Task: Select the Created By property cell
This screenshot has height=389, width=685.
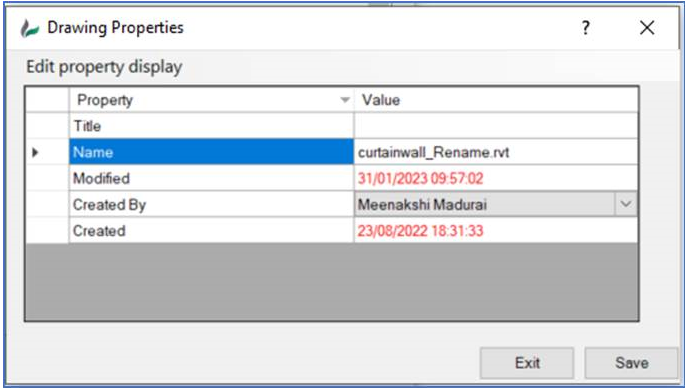Action: tap(211, 204)
